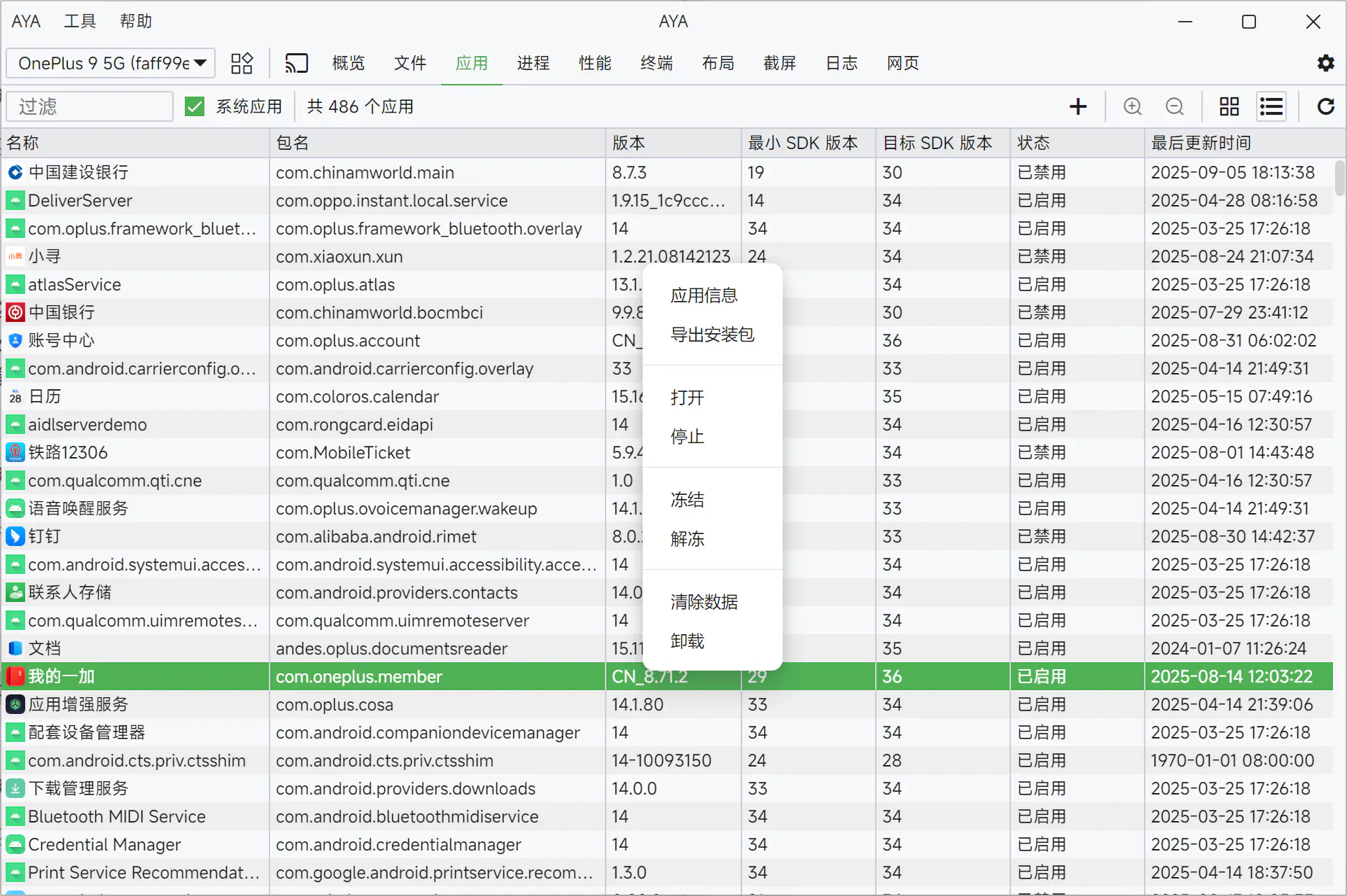Click 钉钉 app icon

click(x=15, y=536)
